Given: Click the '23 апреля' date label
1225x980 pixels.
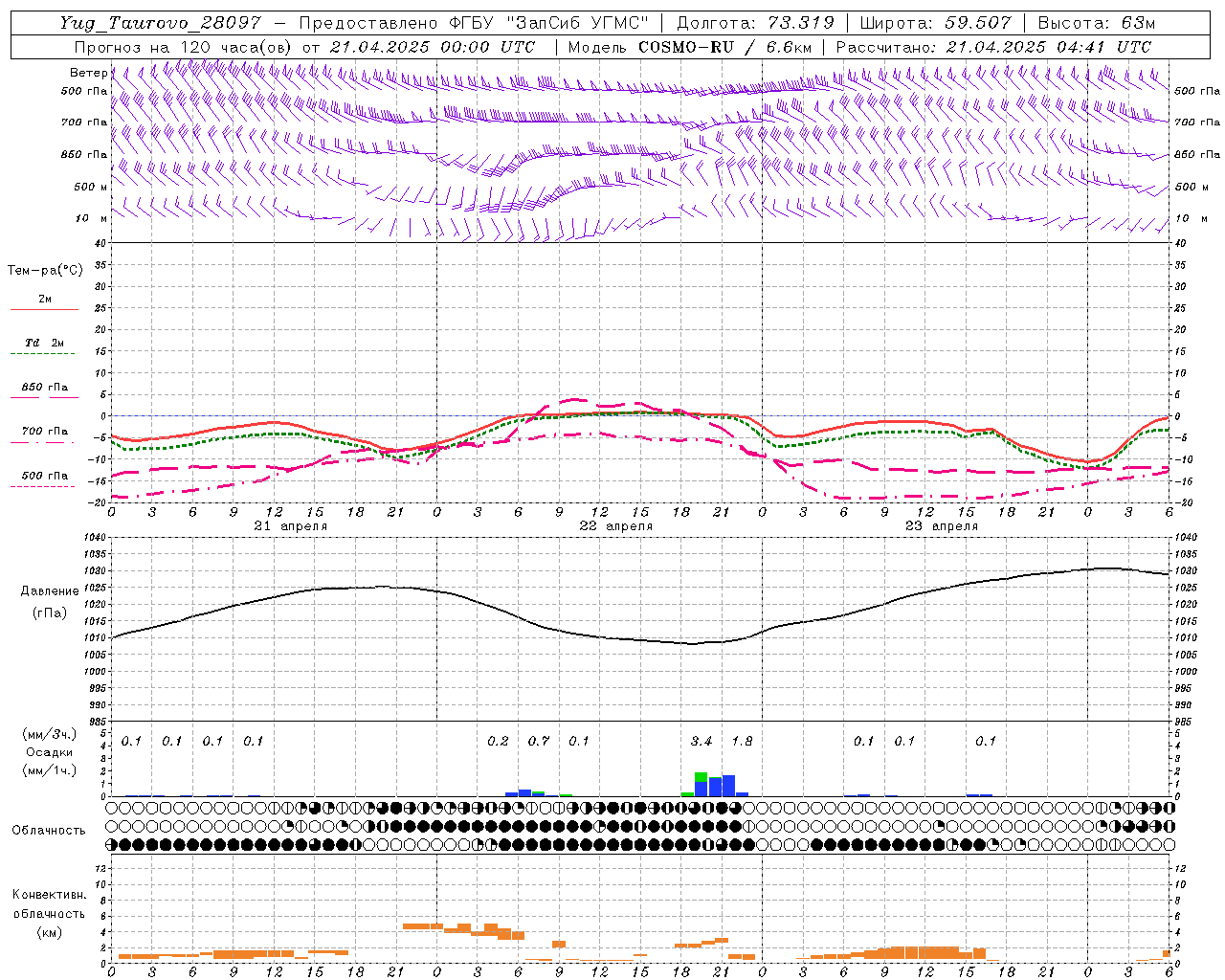Looking at the screenshot, I should (x=941, y=526).
